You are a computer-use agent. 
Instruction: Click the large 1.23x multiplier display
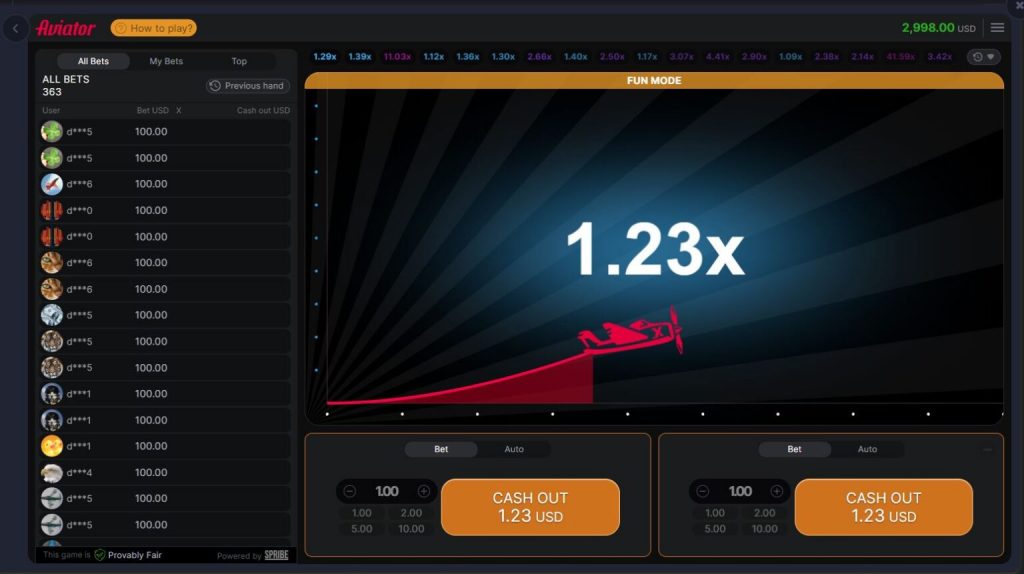pyautogui.click(x=654, y=249)
